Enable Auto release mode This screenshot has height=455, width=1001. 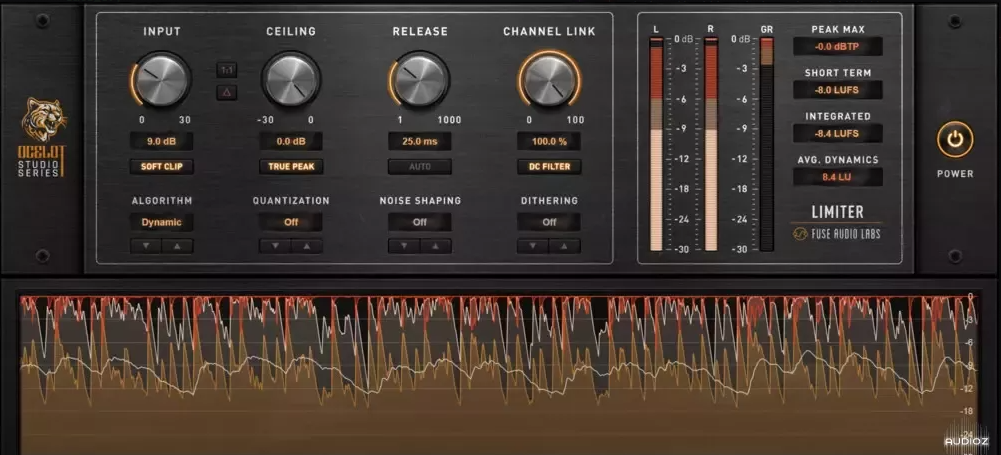pos(420,167)
